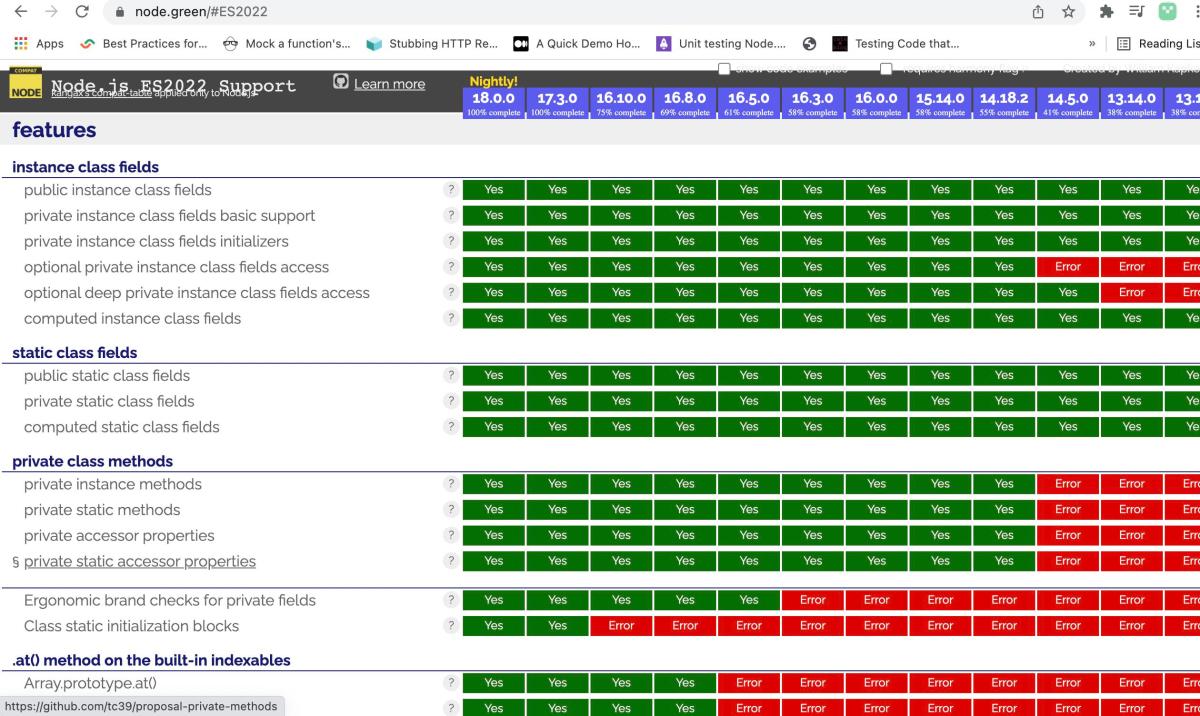Image resolution: width=1200 pixels, height=716 pixels.
Task: Open the Mock a function's... bookmark
Action: coord(286,43)
